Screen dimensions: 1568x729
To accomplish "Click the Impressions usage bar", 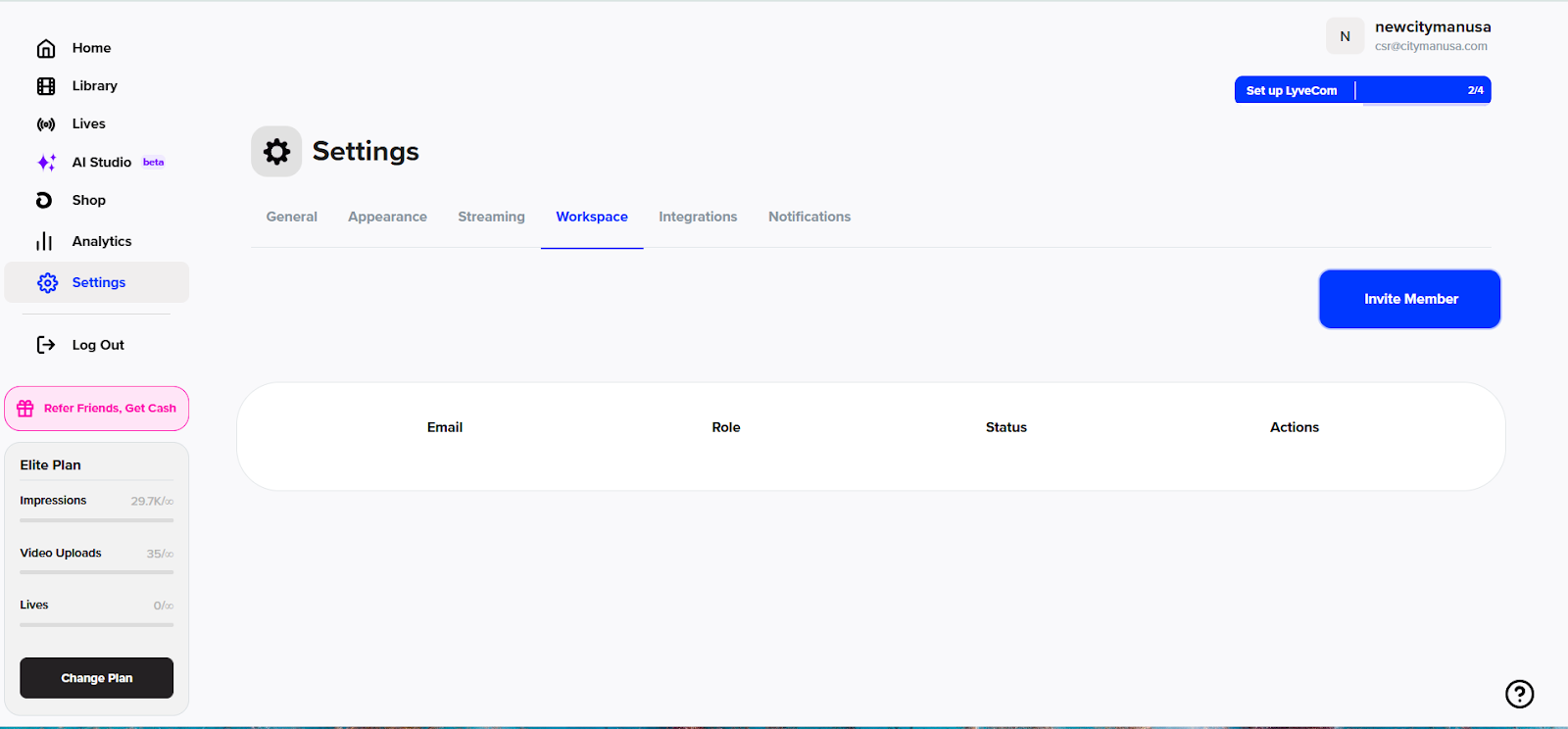I will pyautogui.click(x=96, y=520).
